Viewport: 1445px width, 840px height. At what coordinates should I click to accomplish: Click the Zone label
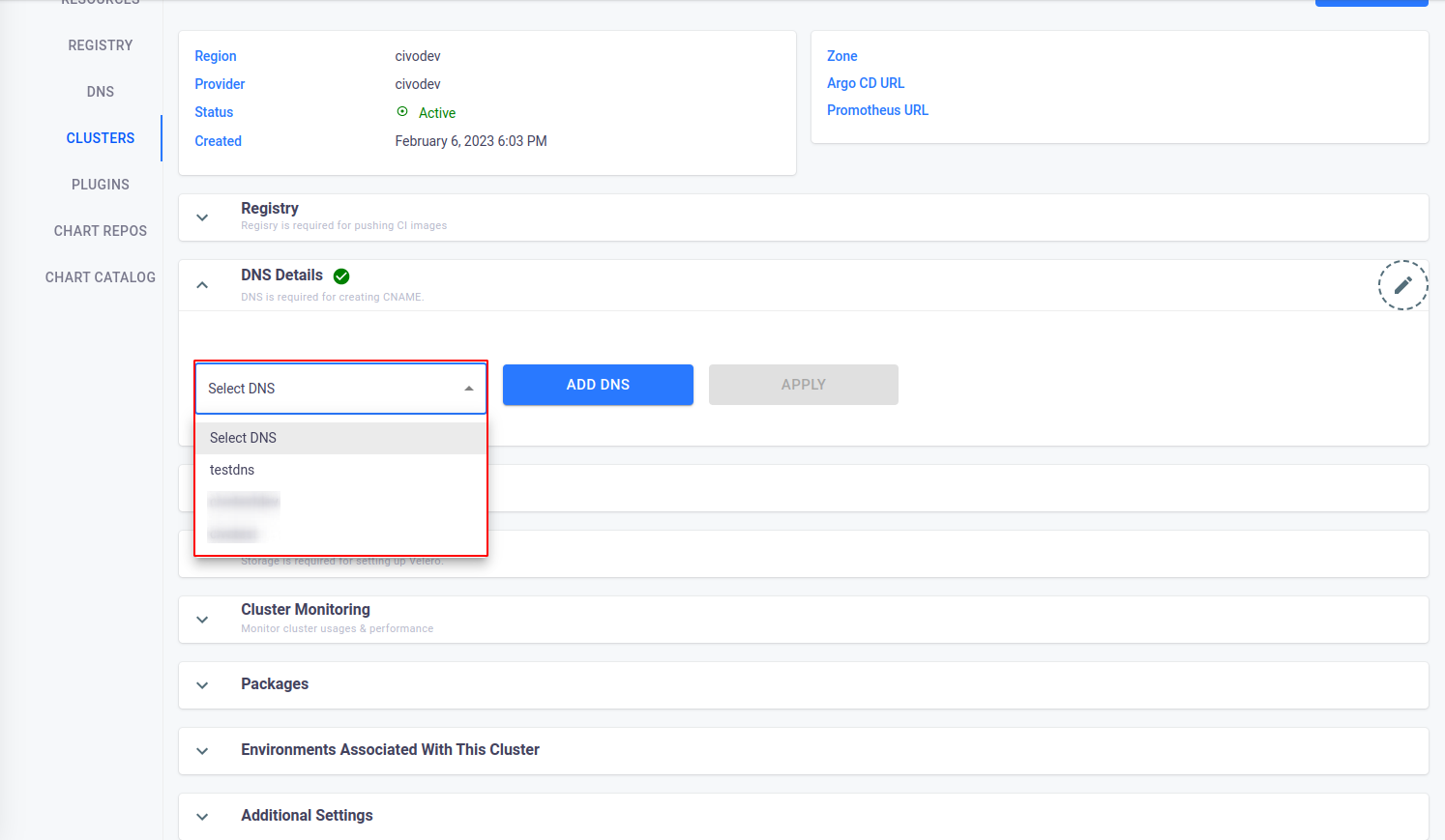(x=841, y=56)
